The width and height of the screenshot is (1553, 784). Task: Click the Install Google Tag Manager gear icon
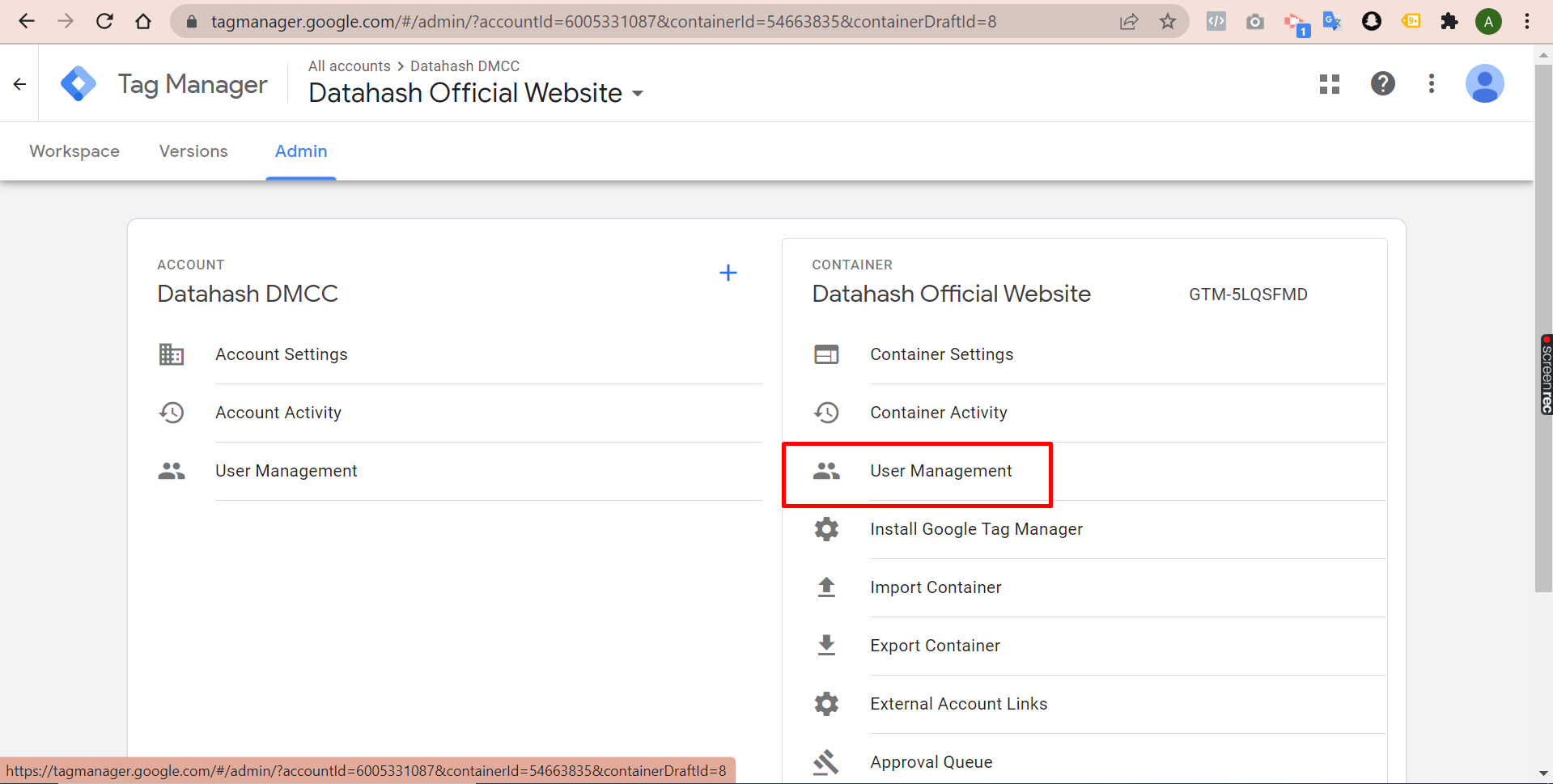[826, 529]
